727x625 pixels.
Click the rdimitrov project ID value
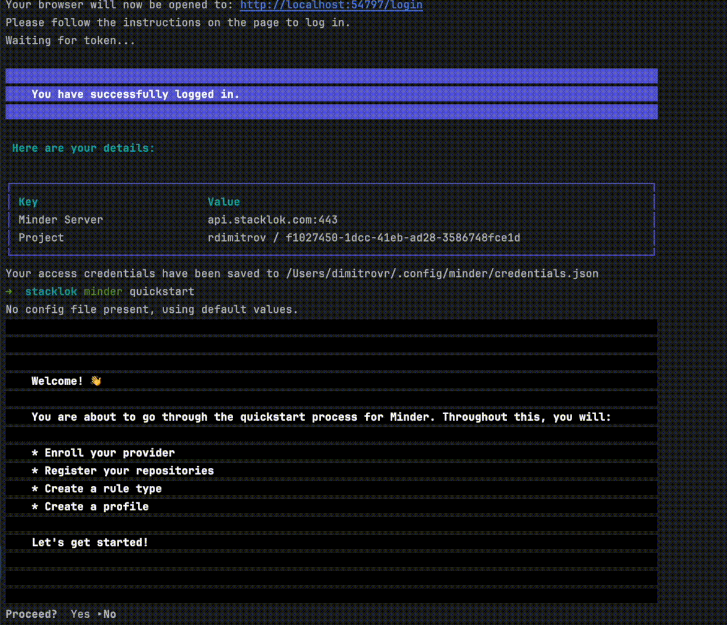click(364, 237)
